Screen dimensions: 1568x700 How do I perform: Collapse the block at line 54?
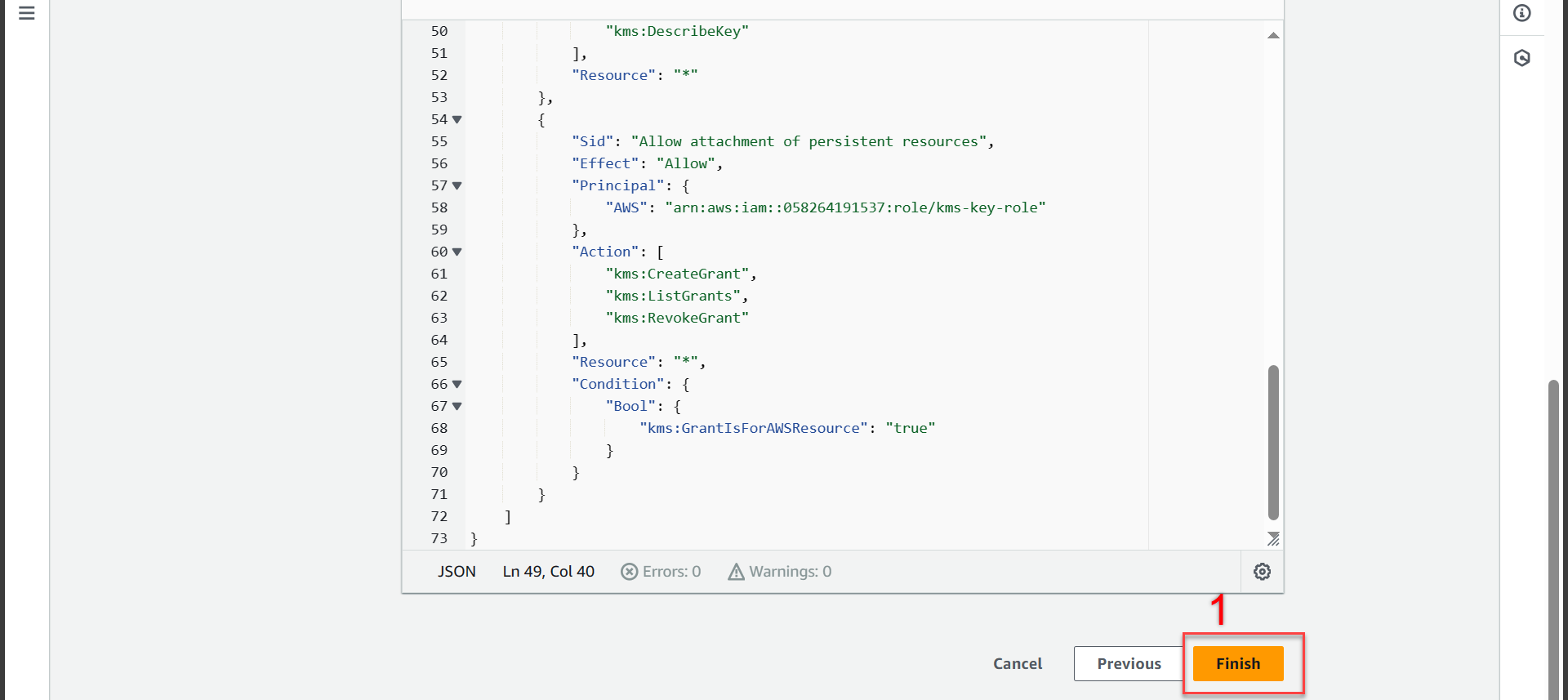pos(457,119)
